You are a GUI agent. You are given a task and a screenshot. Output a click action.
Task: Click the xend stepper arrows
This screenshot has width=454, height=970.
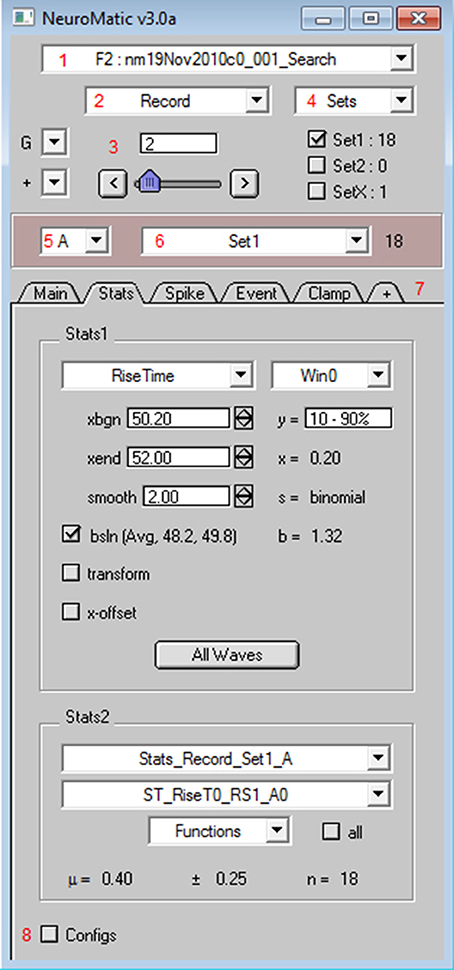click(244, 458)
